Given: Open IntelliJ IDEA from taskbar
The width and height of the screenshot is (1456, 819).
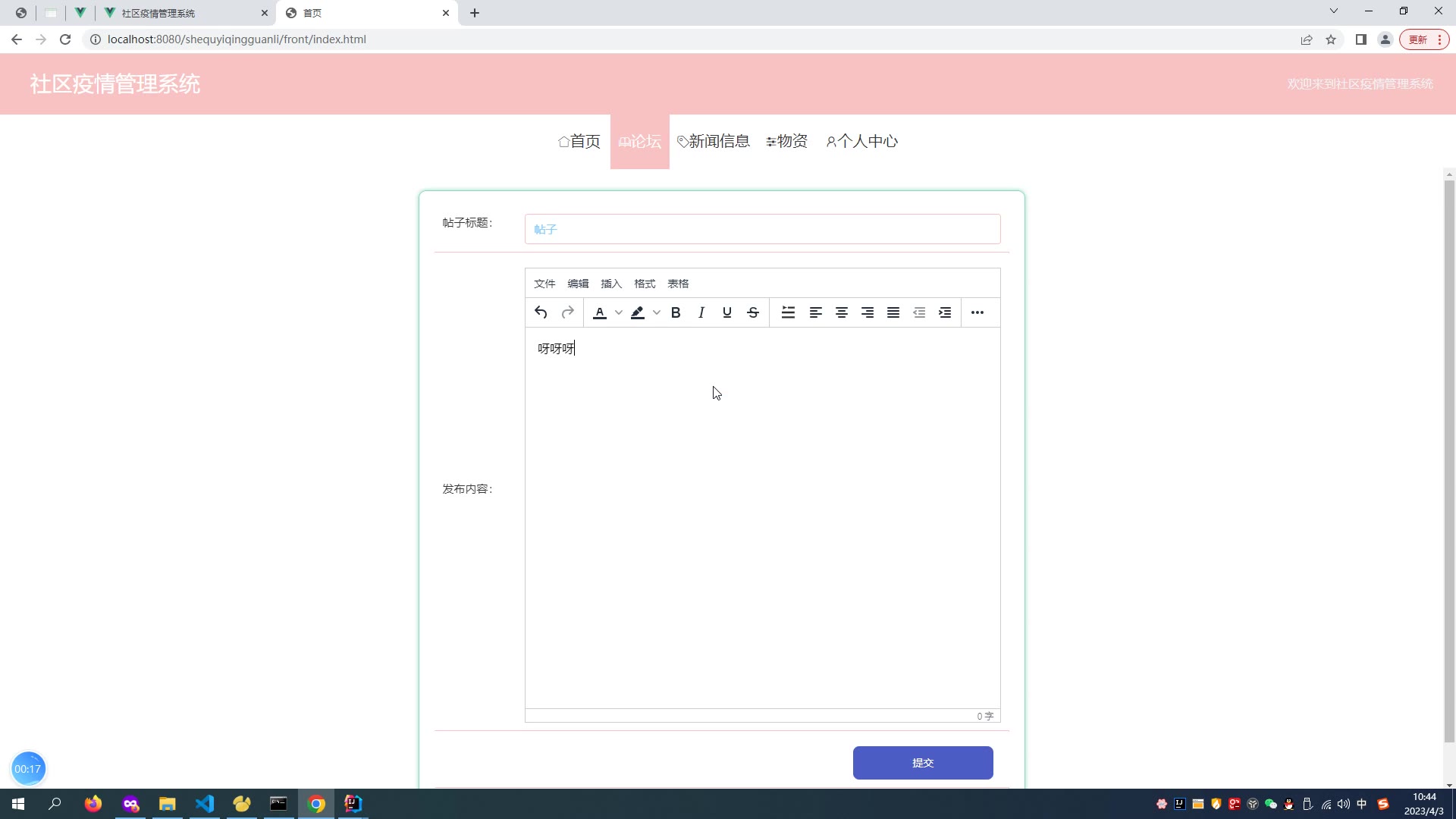Looking at the screenshot, I should [353, 804].
